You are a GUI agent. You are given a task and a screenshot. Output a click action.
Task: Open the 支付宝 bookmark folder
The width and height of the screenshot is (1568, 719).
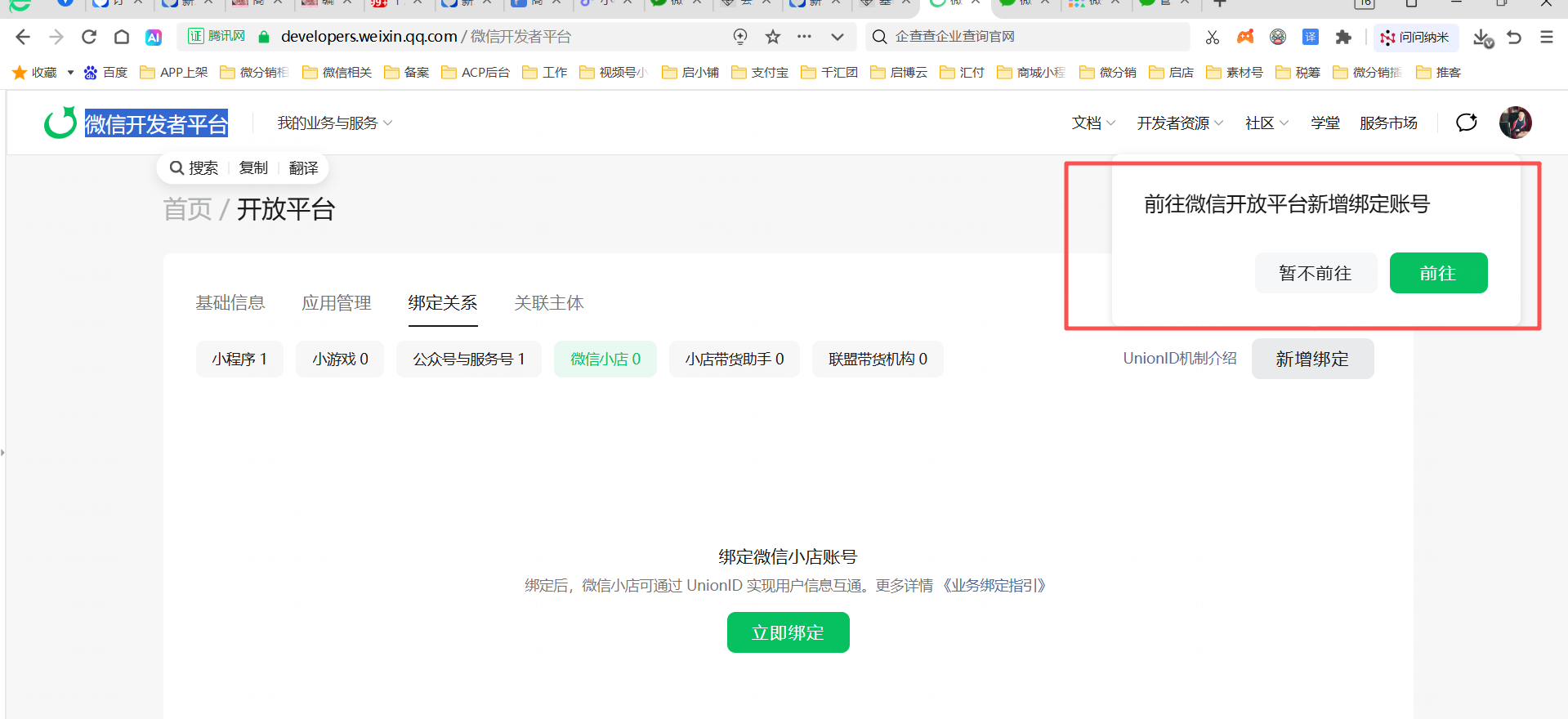(x=760, y=73)
